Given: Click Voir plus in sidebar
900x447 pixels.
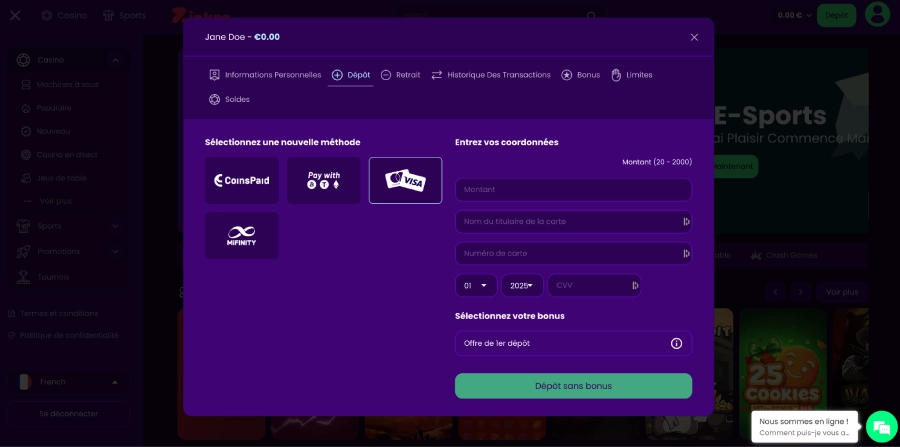Looking at the screenshot, I should (48, 201).
